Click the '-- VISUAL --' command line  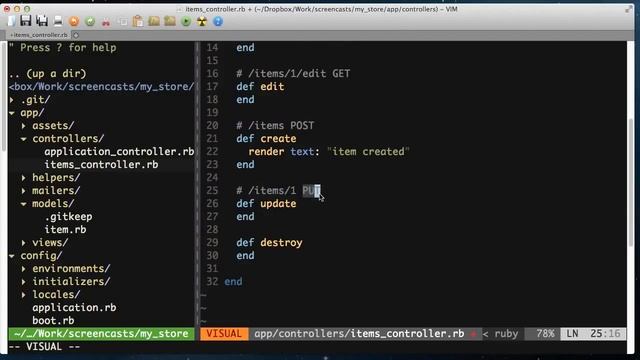(44, 347)
